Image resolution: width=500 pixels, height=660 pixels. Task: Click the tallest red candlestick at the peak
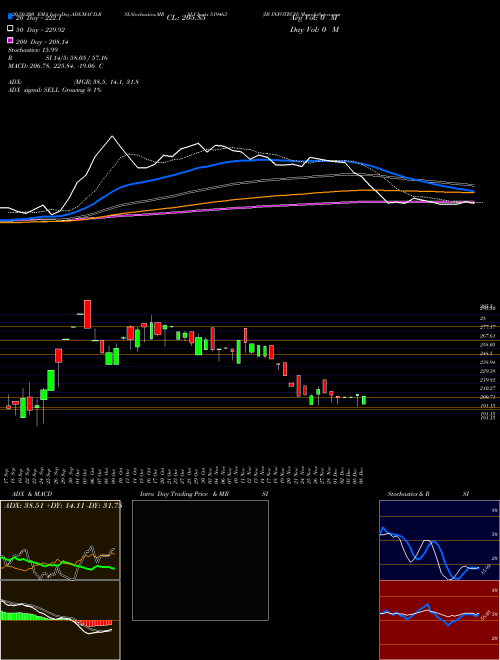(88, 314)
